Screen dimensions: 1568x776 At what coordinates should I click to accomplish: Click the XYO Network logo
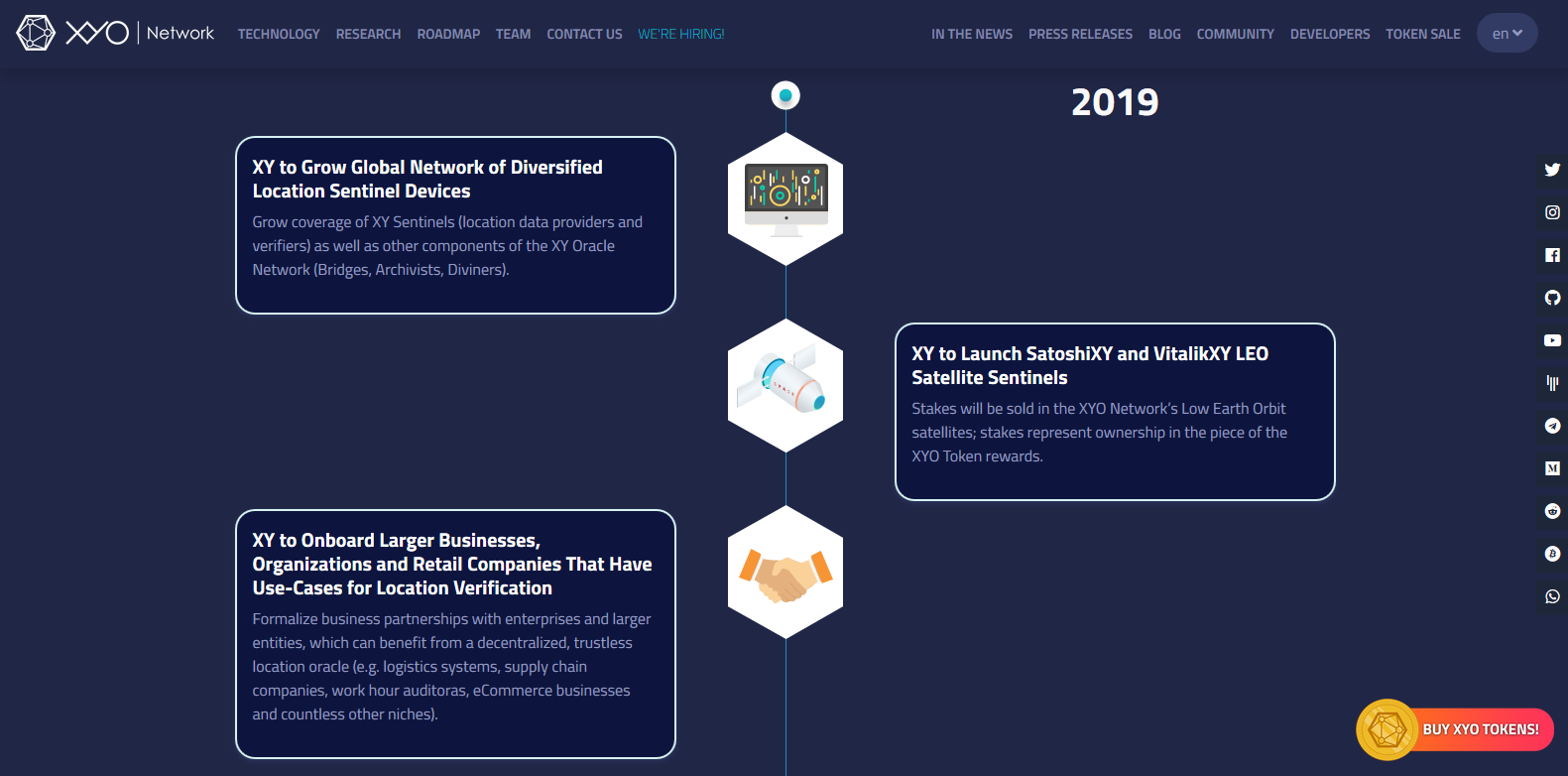(x=115, y=33)
